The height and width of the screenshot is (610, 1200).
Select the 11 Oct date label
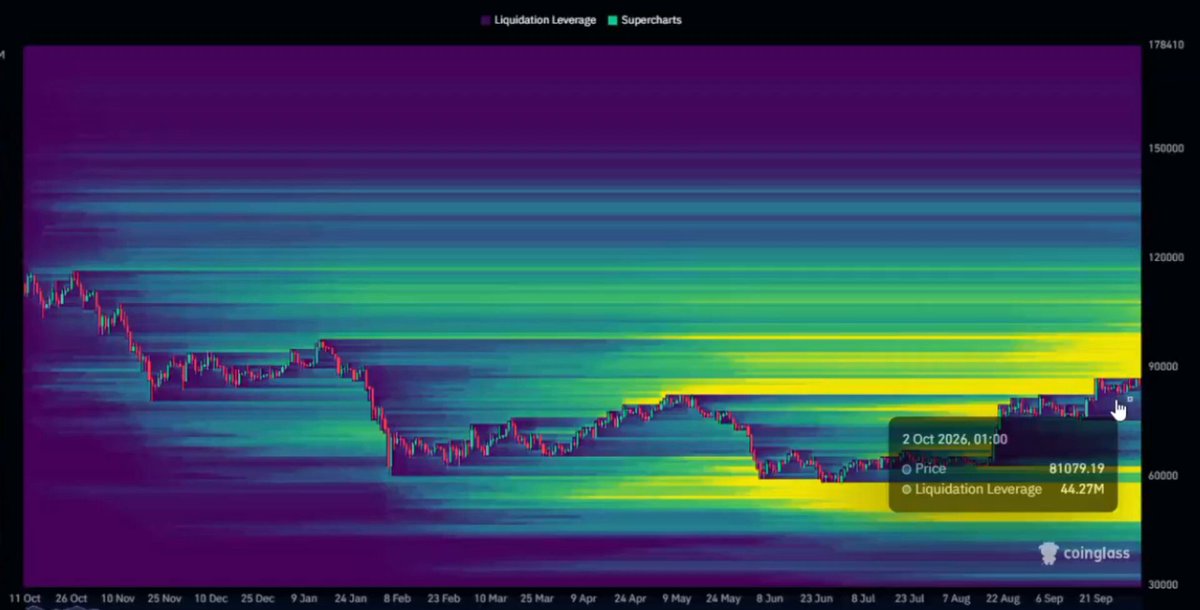pyautogui.click(x=27, y=598)
